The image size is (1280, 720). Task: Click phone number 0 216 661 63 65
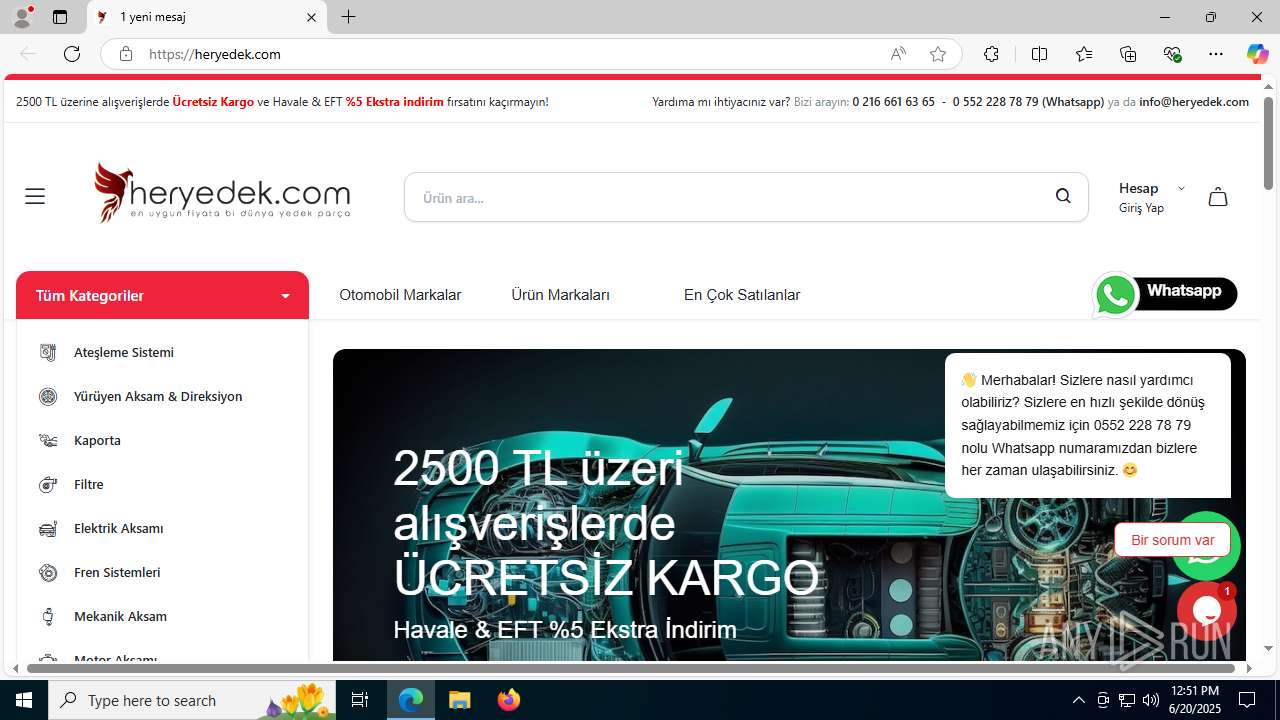(x=893, y=101)
